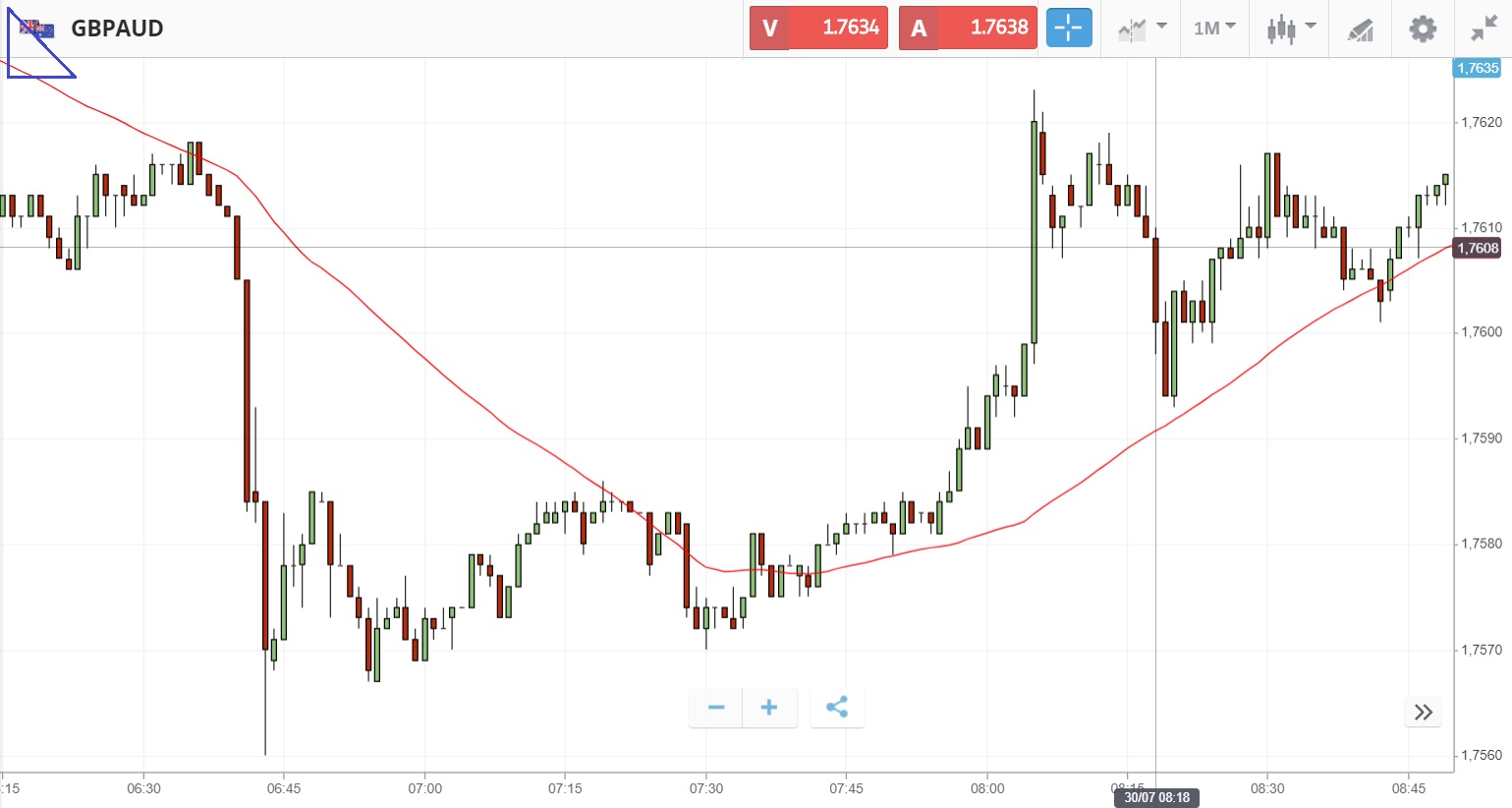
Task: Click the 30/07 08:18 time marker label
Action: 1157,797
